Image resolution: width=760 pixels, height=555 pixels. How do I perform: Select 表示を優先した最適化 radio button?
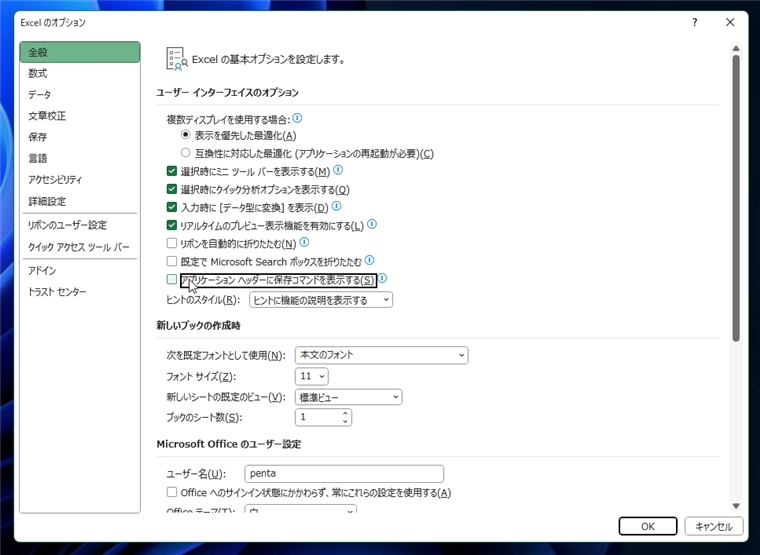click(x=185, y=134)
